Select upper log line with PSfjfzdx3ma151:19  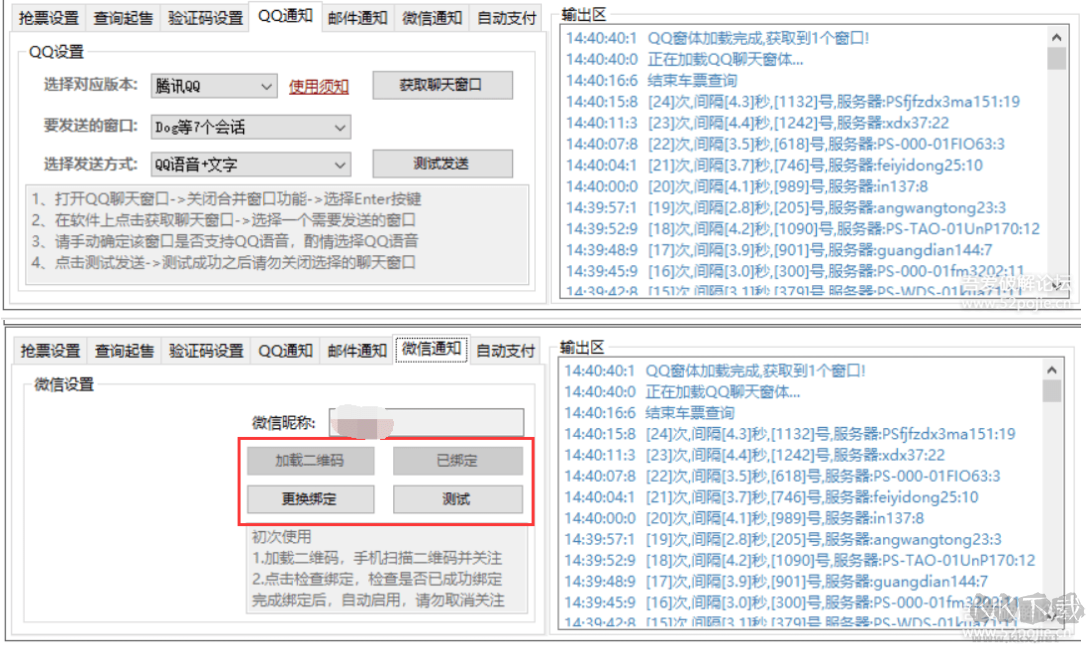793,102
